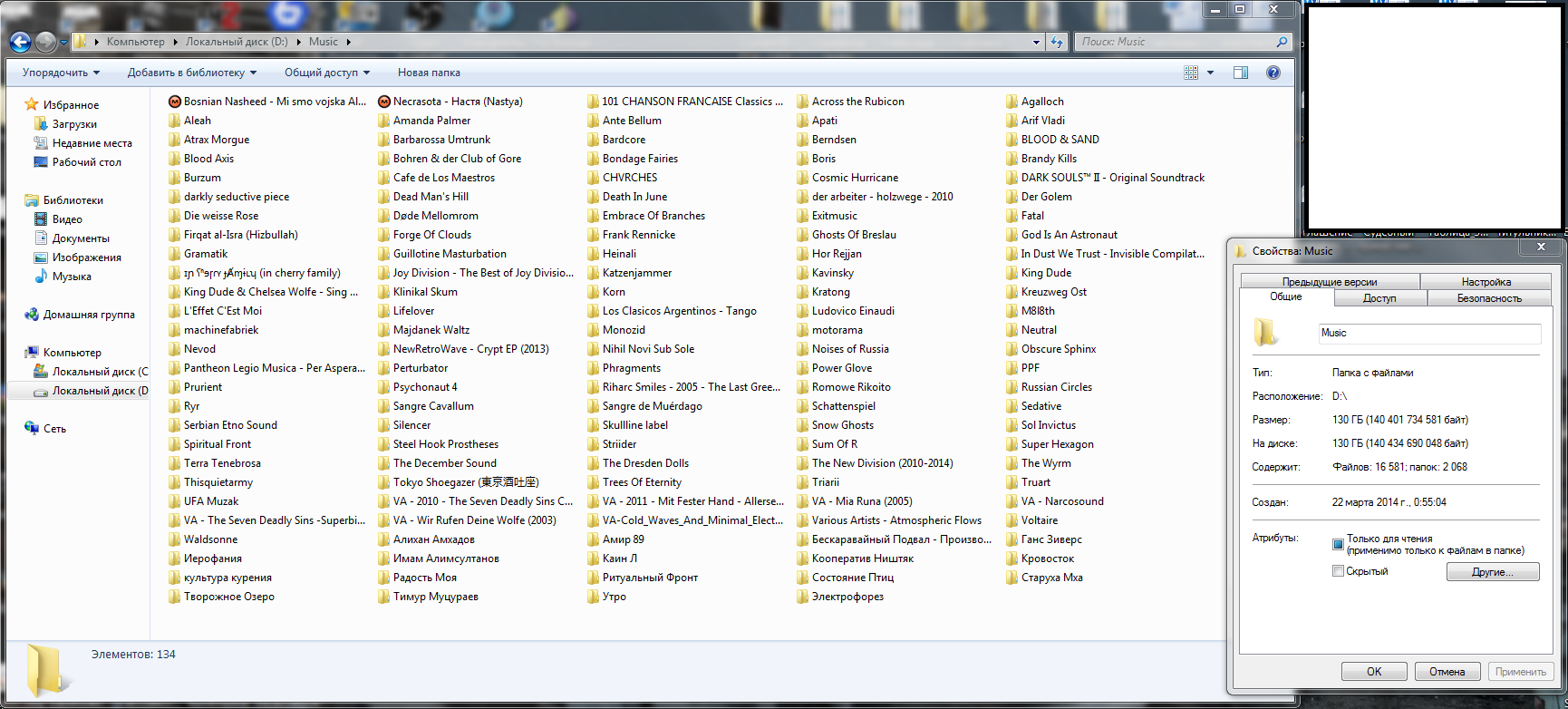Image resolution: width=1568 pixels, height=709 pixels.
Task: Click the search magnifier icon in search box
Action: (x=1282, y=42)
